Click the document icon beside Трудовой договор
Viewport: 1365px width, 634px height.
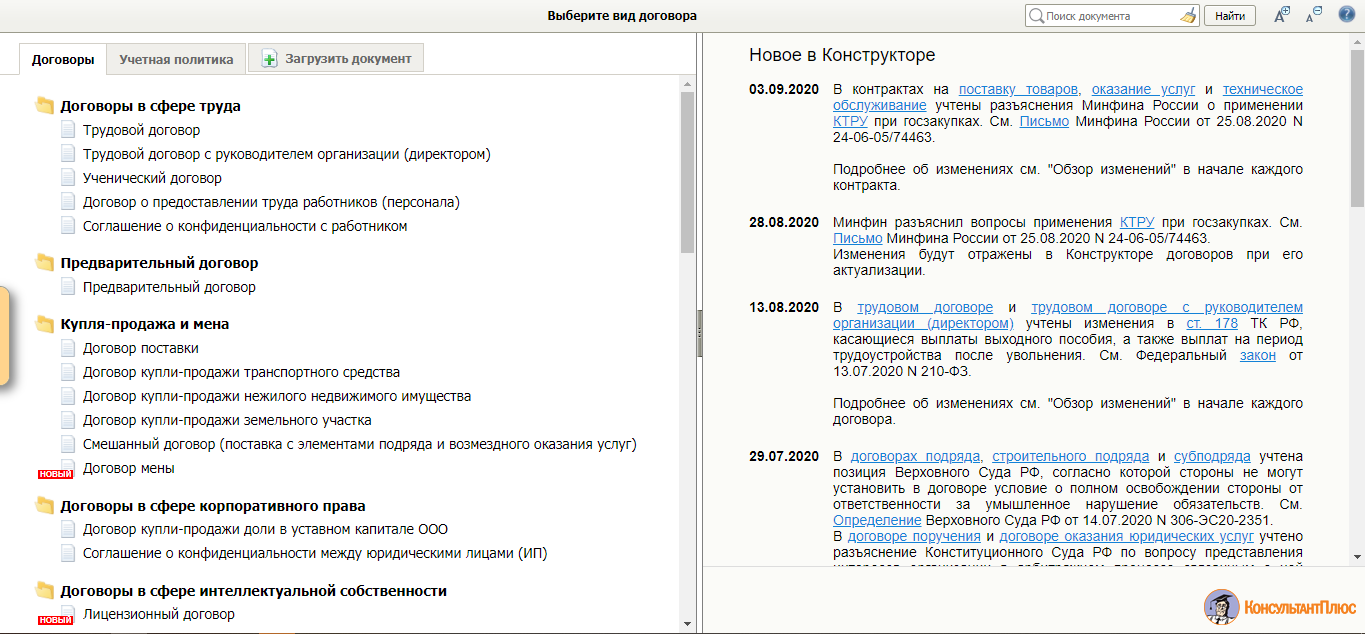coord(68,130)
